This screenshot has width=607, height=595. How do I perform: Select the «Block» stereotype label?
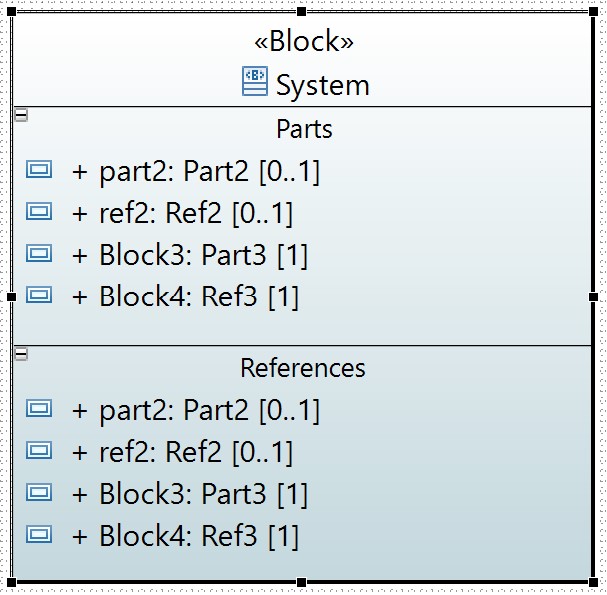pyautogui.click(x=304, y=41)
